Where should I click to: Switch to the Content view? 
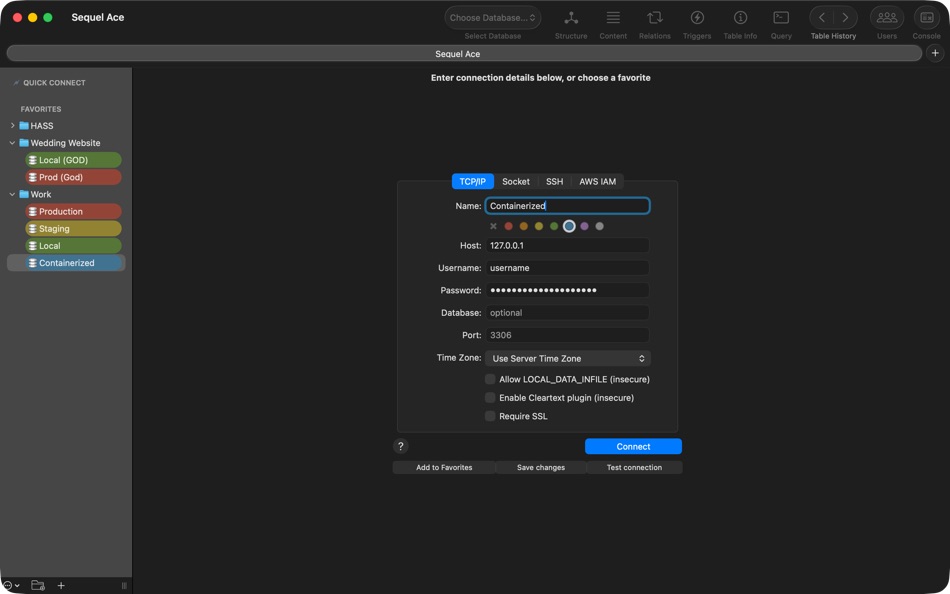point(613,22)
